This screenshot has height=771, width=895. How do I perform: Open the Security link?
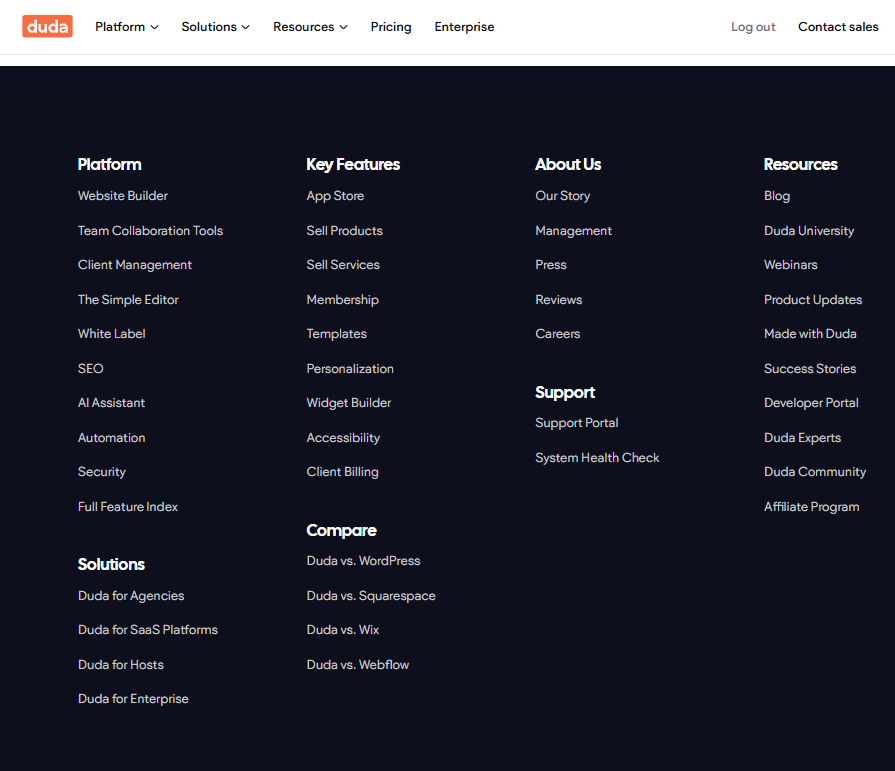[102, 472]
